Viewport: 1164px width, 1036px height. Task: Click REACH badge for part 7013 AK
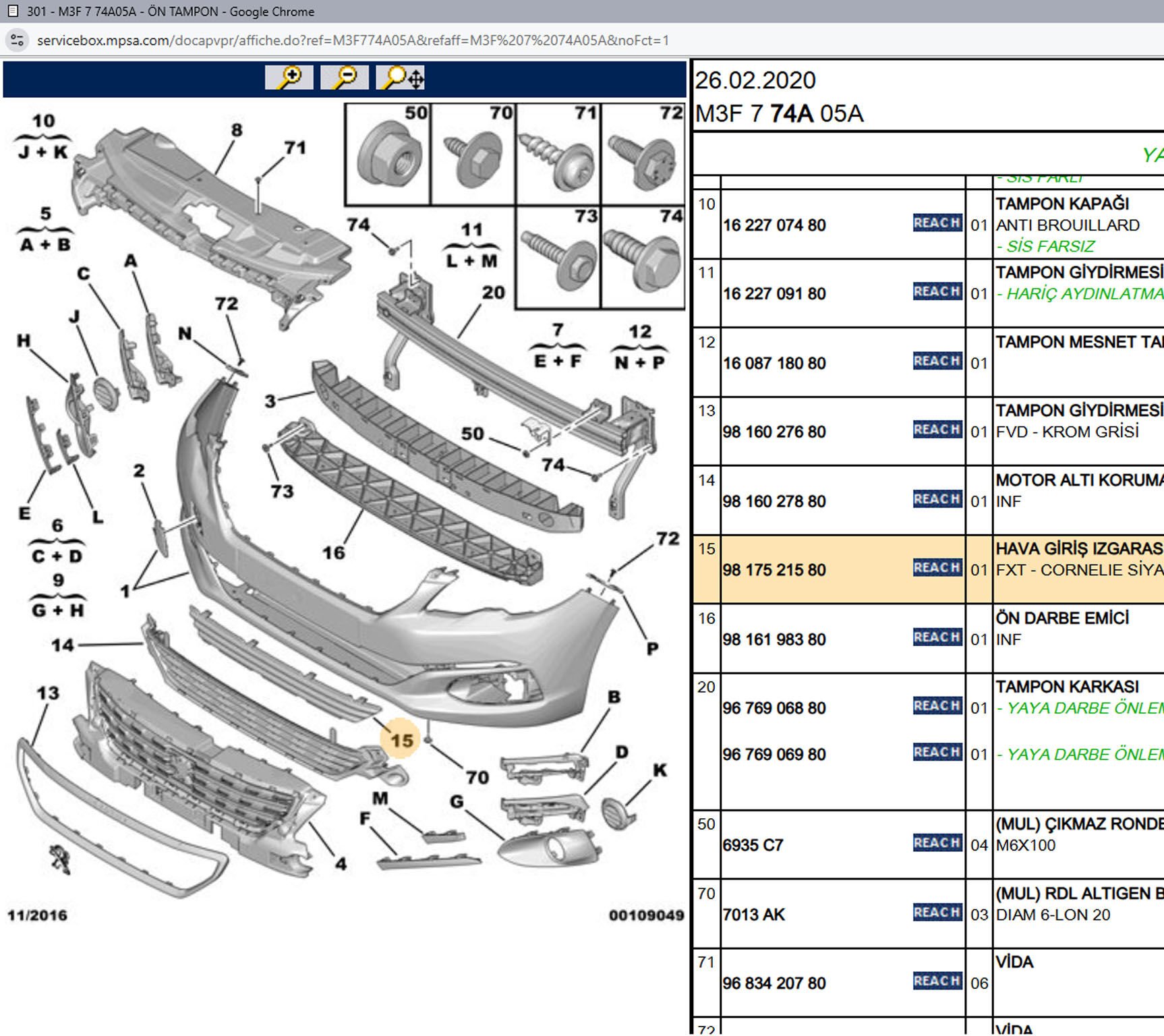point(937,913)
